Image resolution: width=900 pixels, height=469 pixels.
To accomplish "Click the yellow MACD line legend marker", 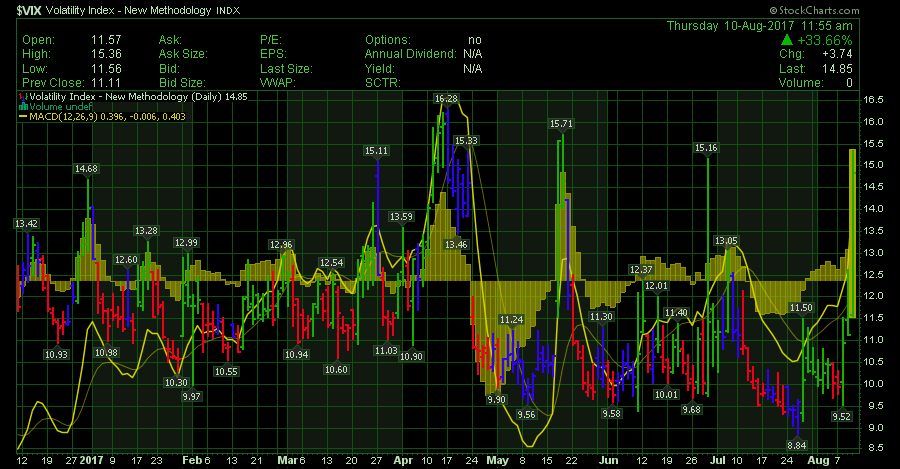I will (23, 117).
